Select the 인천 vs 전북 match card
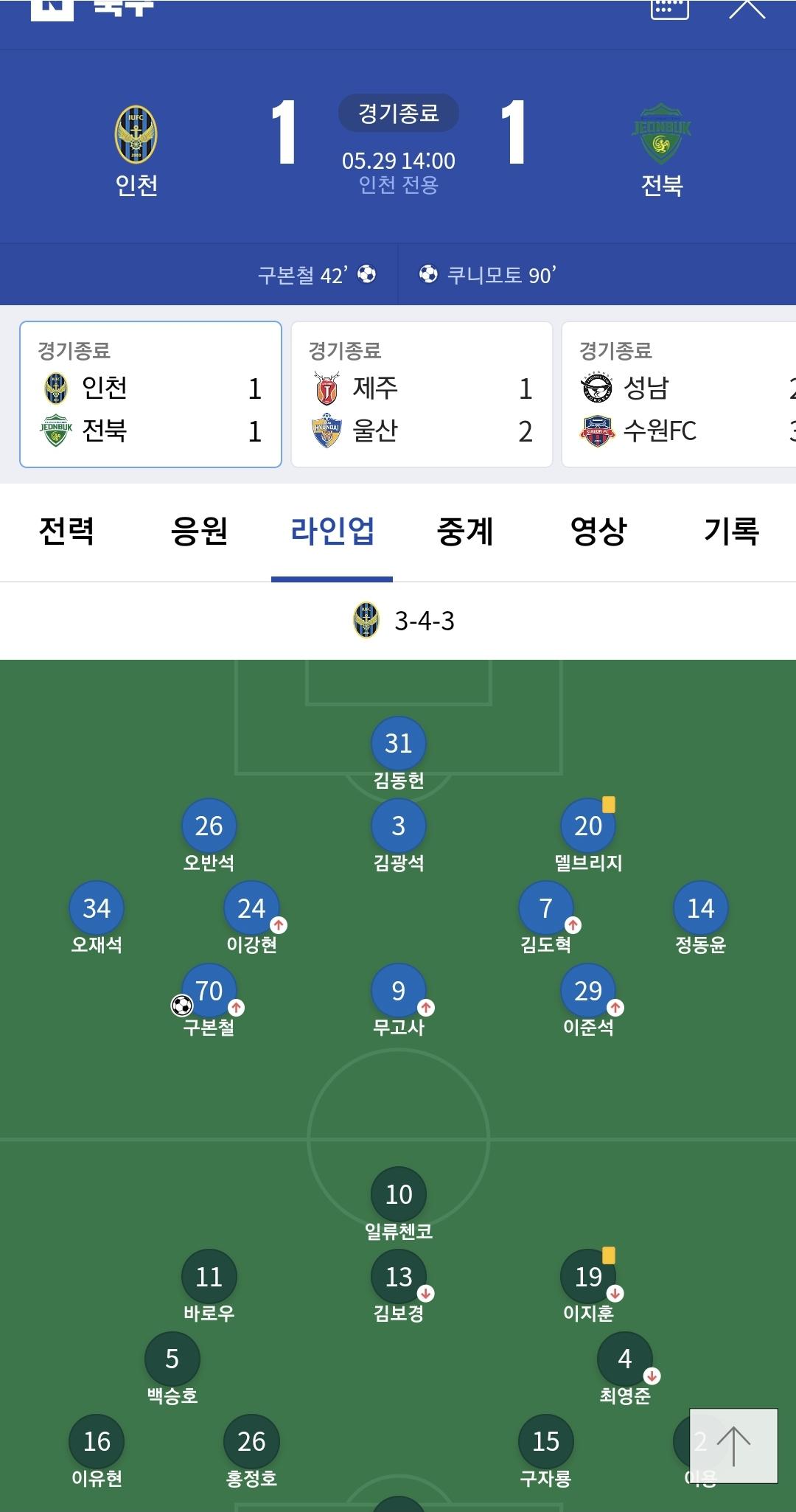Image resolution: width=796 pixels, height=1512 pixels. point(151,394)
